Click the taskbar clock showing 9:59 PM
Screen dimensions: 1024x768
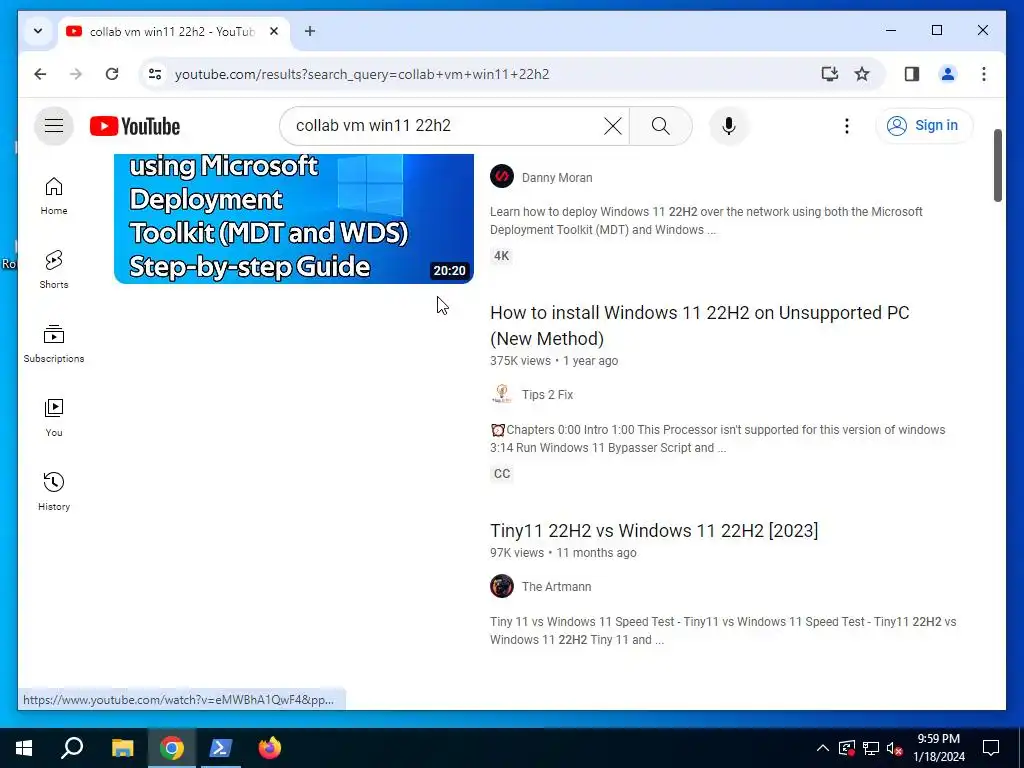(938, 748)
